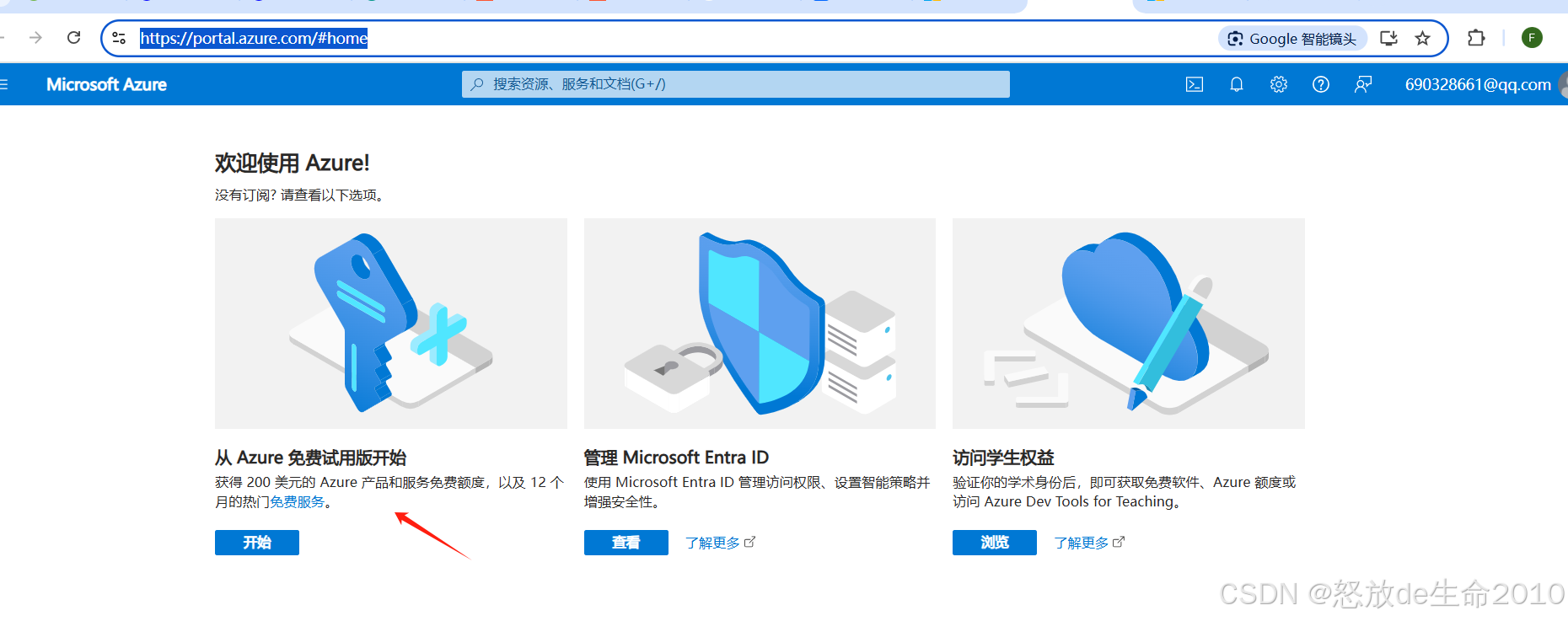Screen dimensions: 1568x621
Task: Reload the page with the refresh icon
Action: [74, 38]
